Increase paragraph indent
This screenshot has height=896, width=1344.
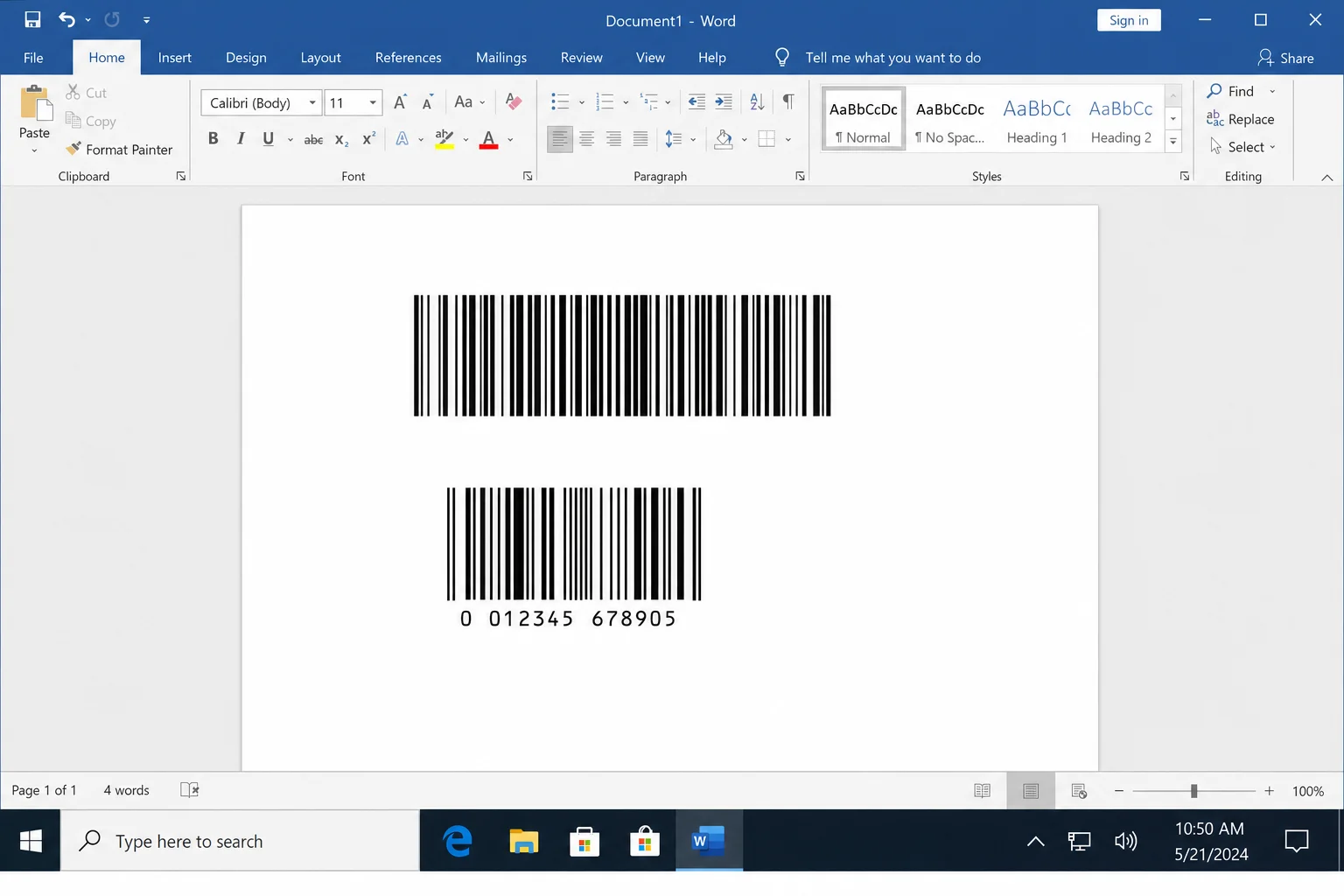724,102
